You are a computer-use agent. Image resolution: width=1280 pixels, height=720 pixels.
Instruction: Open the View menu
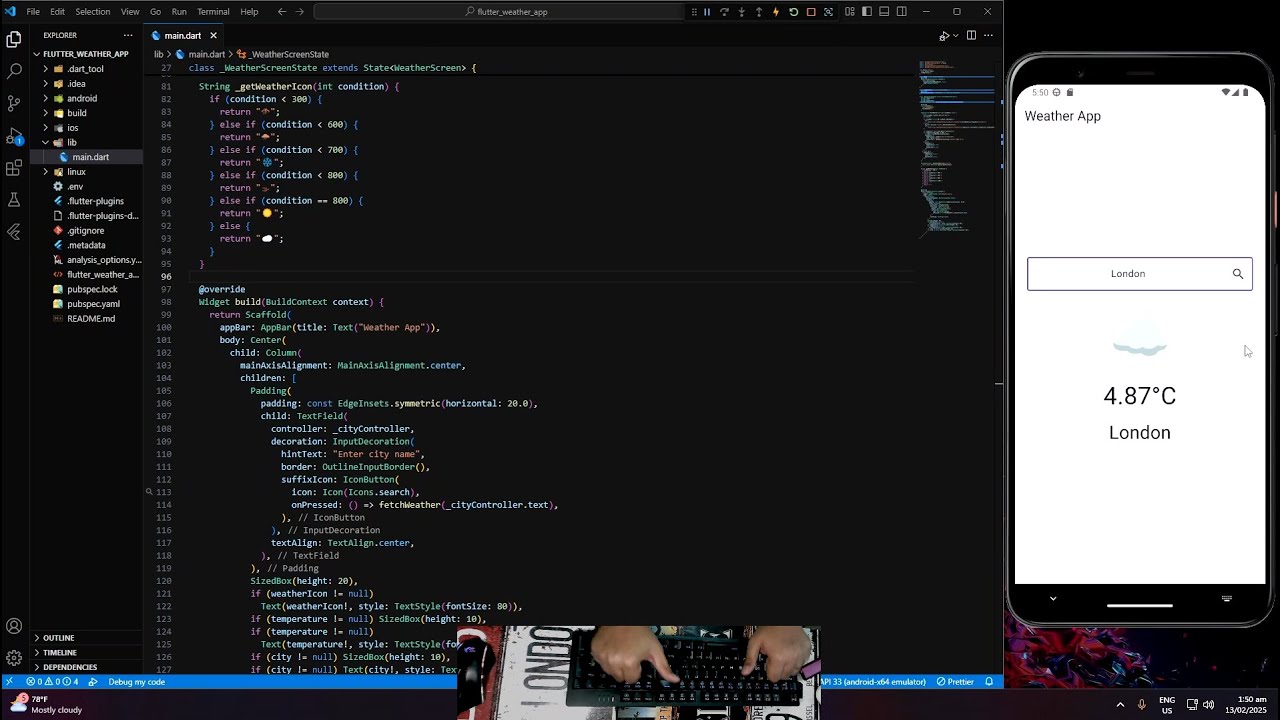[x=130, y=12]
